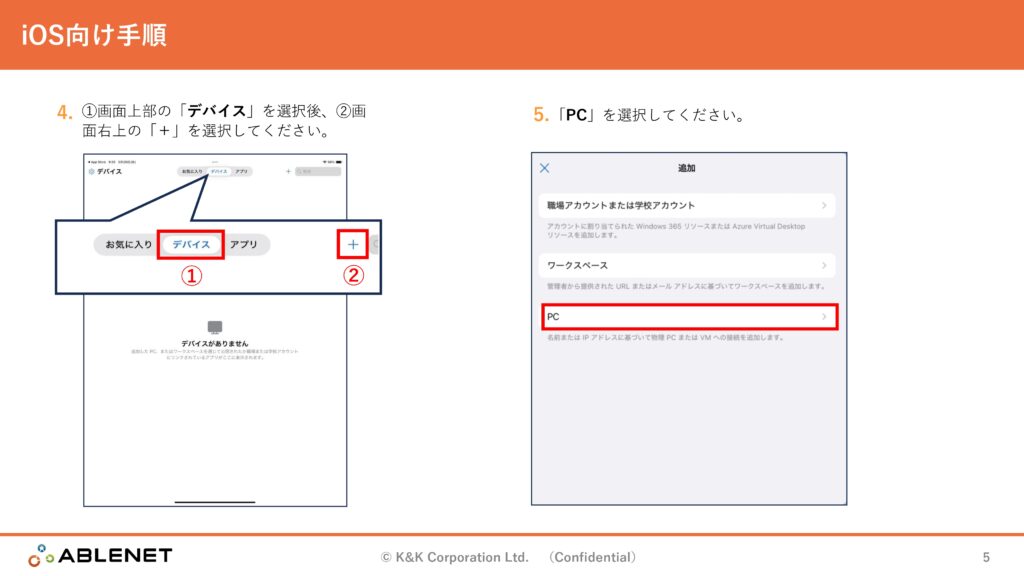1024x576 pixels.
Task: Click the ABLENET logo in the footer
Action: [100, 556]
